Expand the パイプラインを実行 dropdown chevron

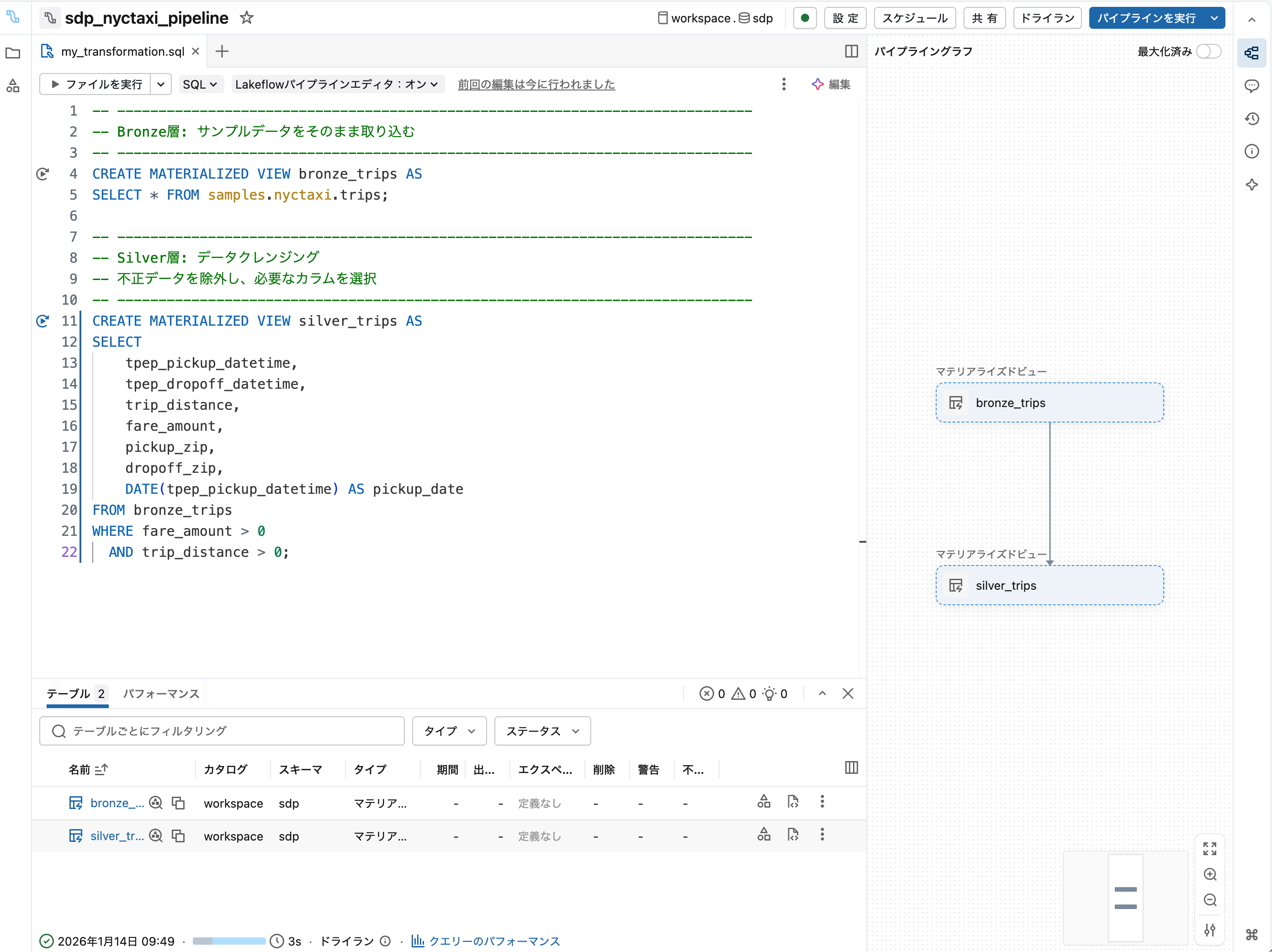pos(1214,18)
